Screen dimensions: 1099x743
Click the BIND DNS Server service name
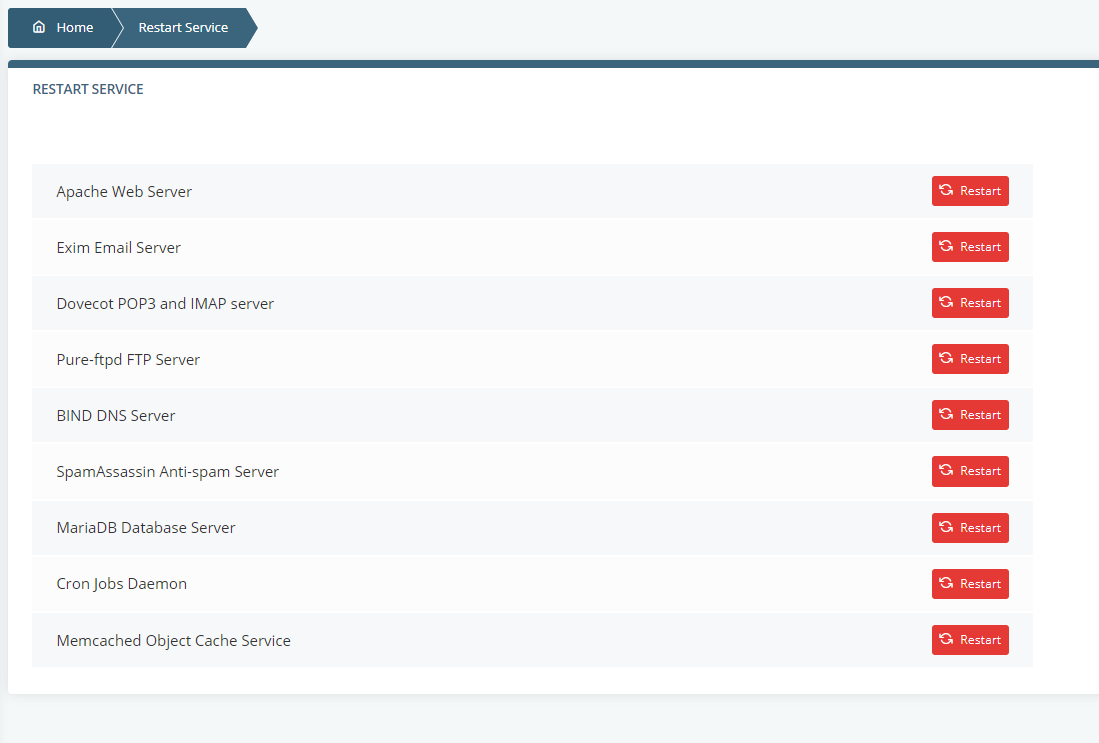(116, 415)
